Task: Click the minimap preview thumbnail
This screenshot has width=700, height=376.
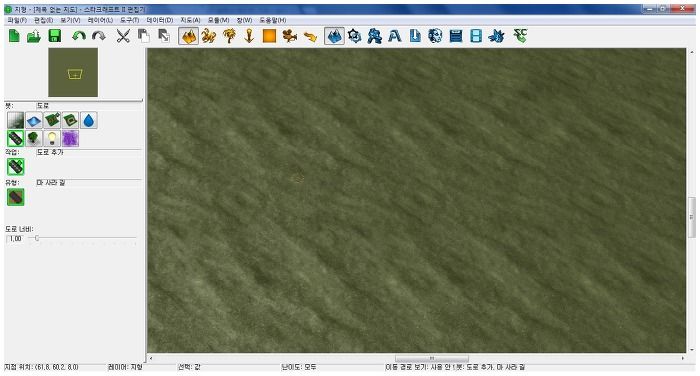Action: [x=73, y=72]
